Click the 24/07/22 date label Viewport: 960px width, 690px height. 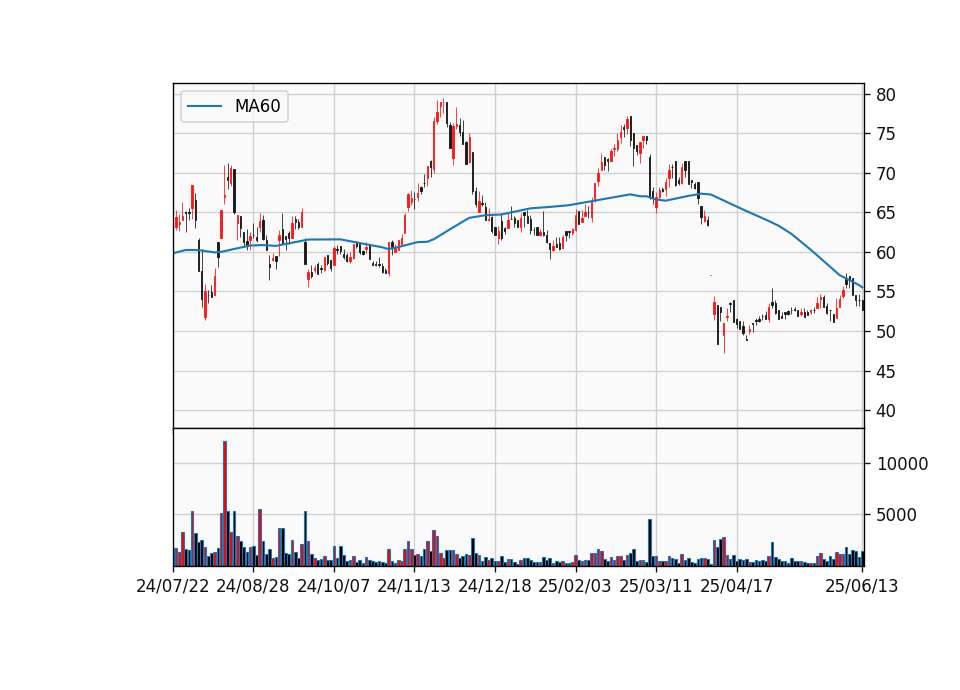point(173,586)
